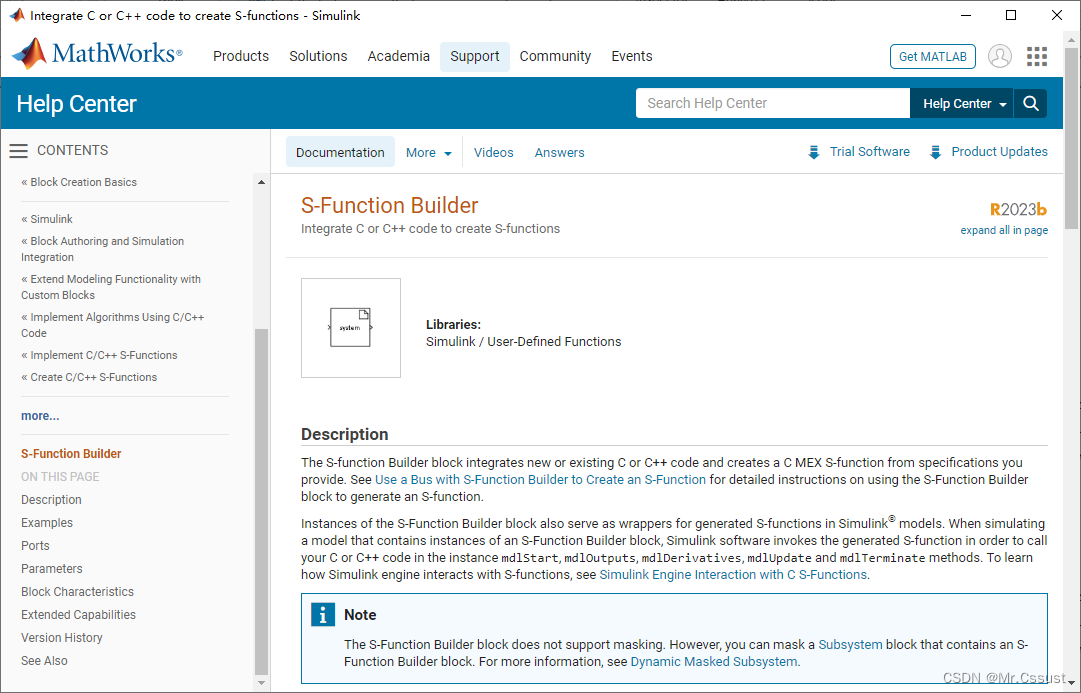Click in the Search Help Center field

[773, 103]
